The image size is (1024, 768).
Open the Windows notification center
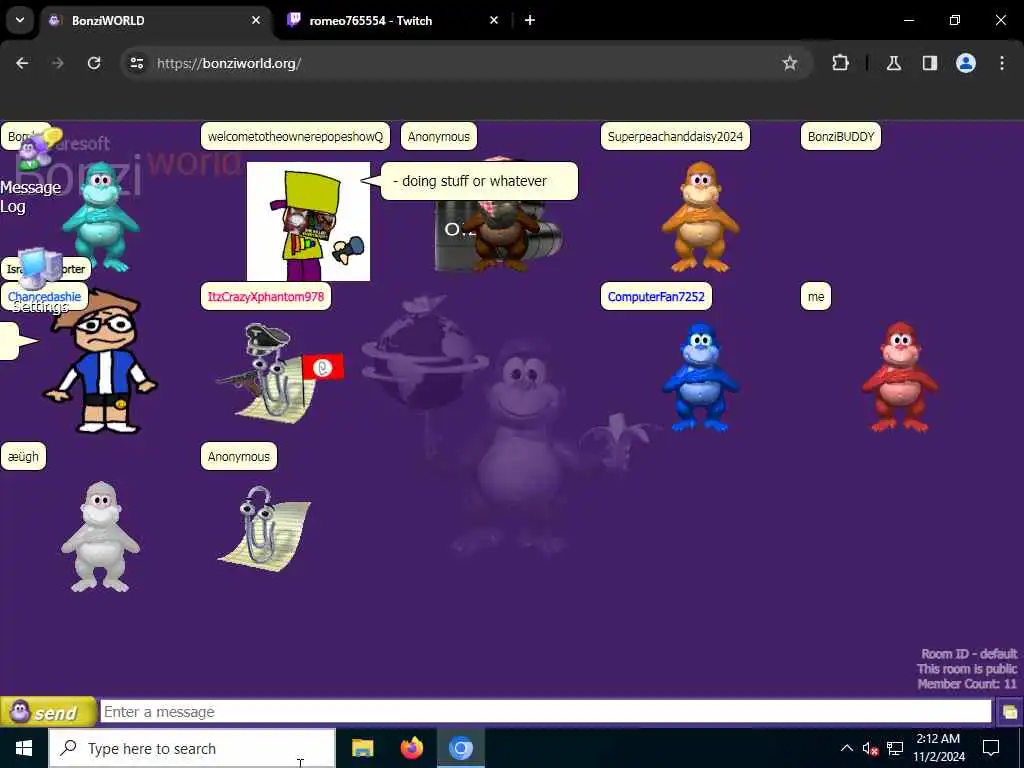[991, 748]
